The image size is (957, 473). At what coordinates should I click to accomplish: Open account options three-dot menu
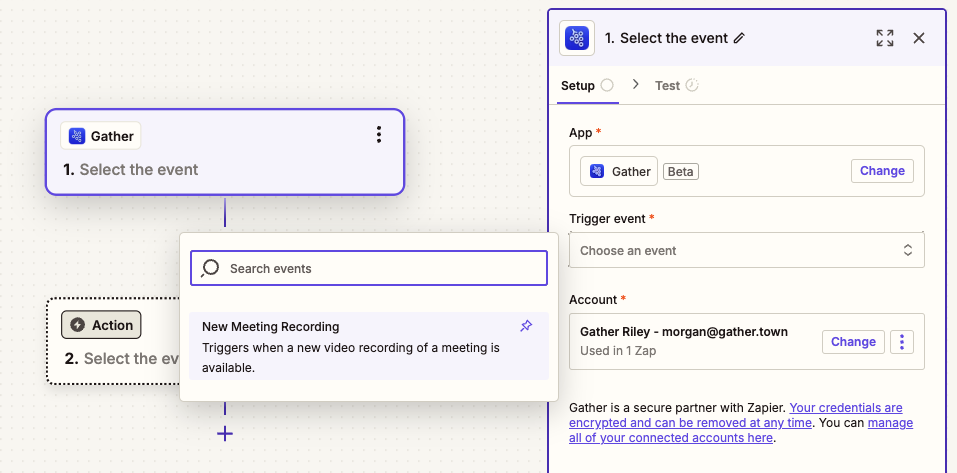[901, 342]
